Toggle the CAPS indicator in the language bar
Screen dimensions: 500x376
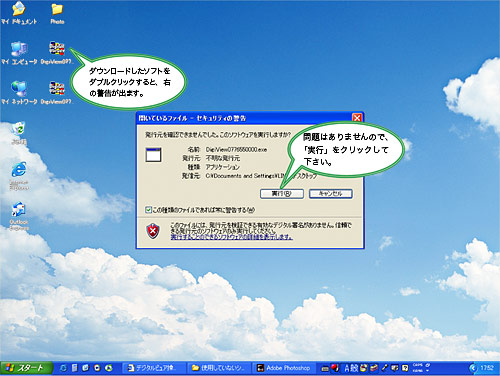417,366
